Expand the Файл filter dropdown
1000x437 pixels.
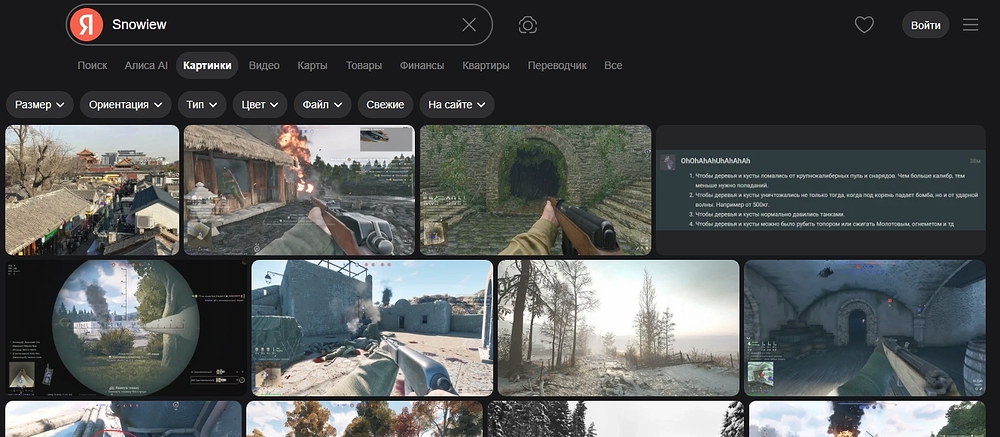[x=322, y=105]
